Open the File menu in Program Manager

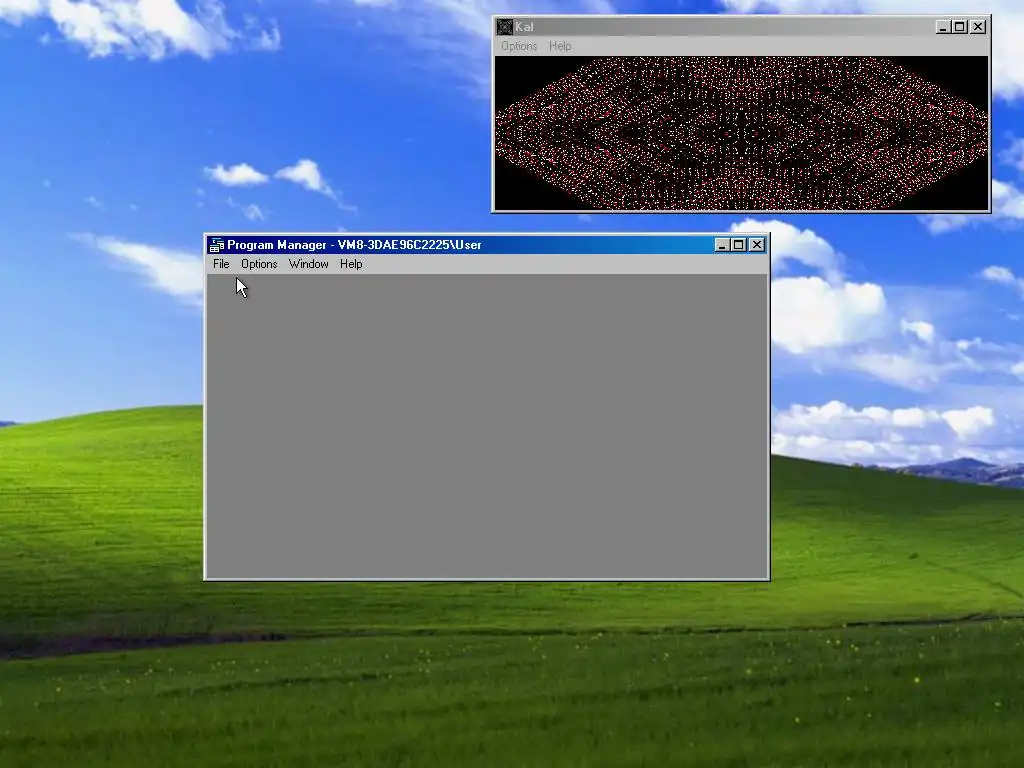[221, 264]
